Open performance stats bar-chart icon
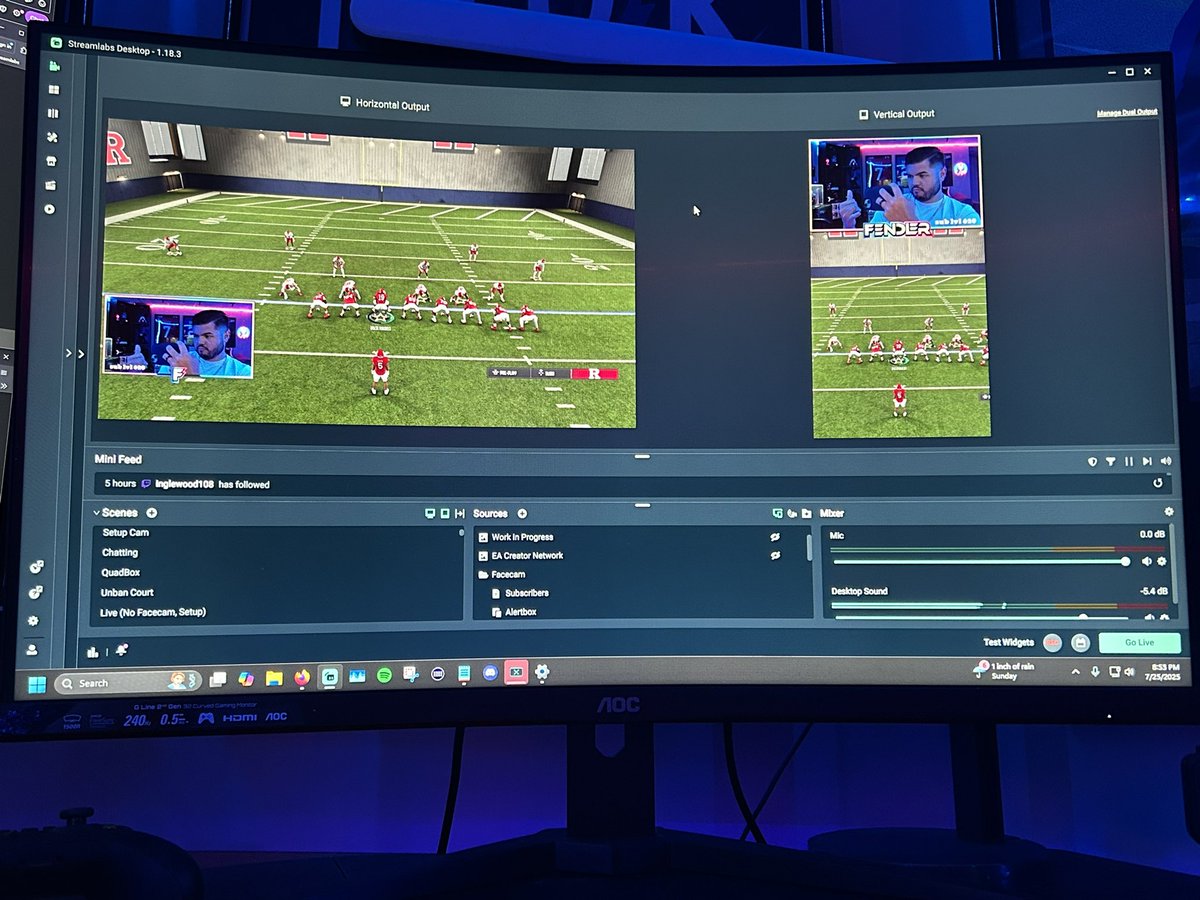This screenshot has height=900, width=1200. point(93,652)
